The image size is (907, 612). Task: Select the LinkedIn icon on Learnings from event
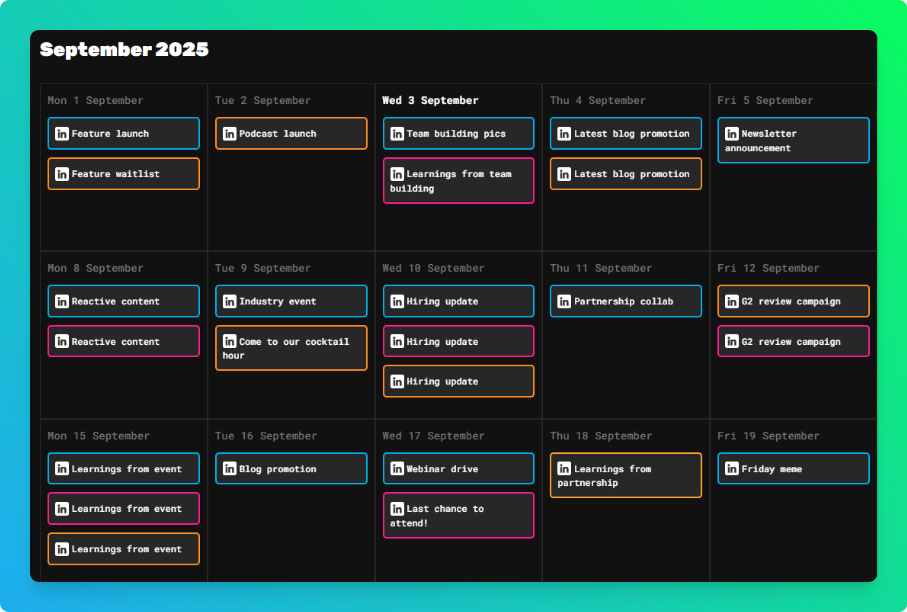pyautogui.click(x=61, y=468)
